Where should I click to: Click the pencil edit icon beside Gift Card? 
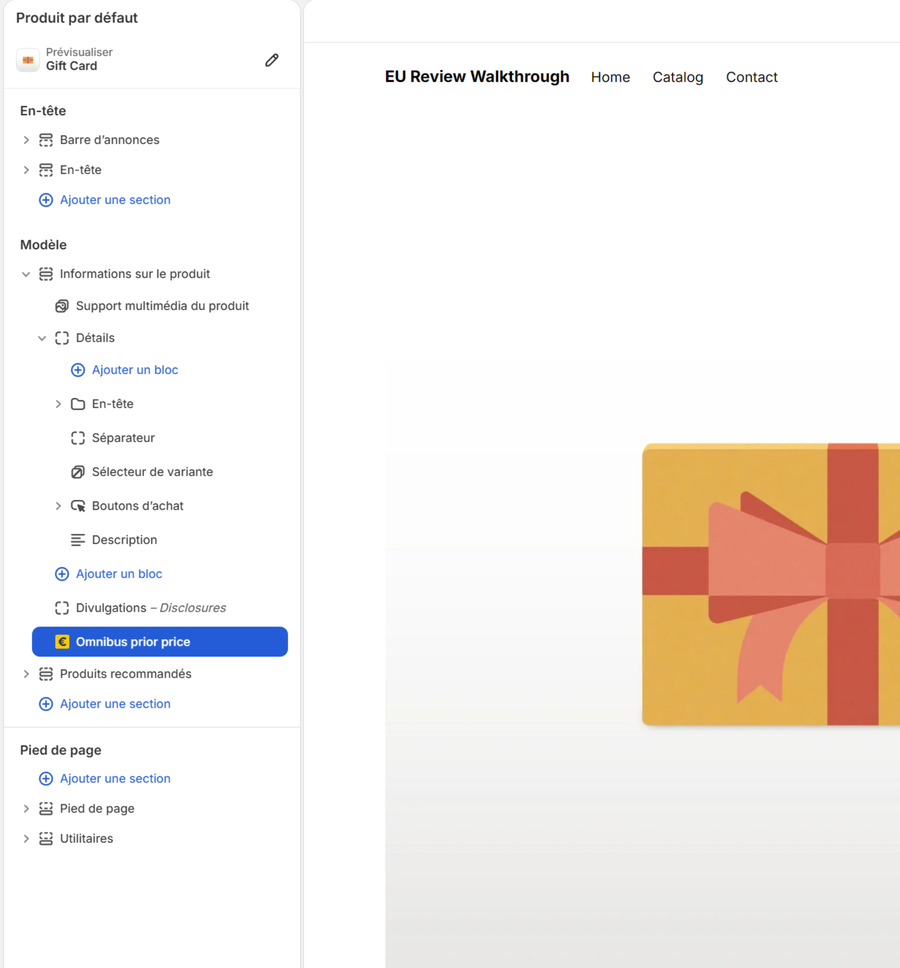click(272, 60)
